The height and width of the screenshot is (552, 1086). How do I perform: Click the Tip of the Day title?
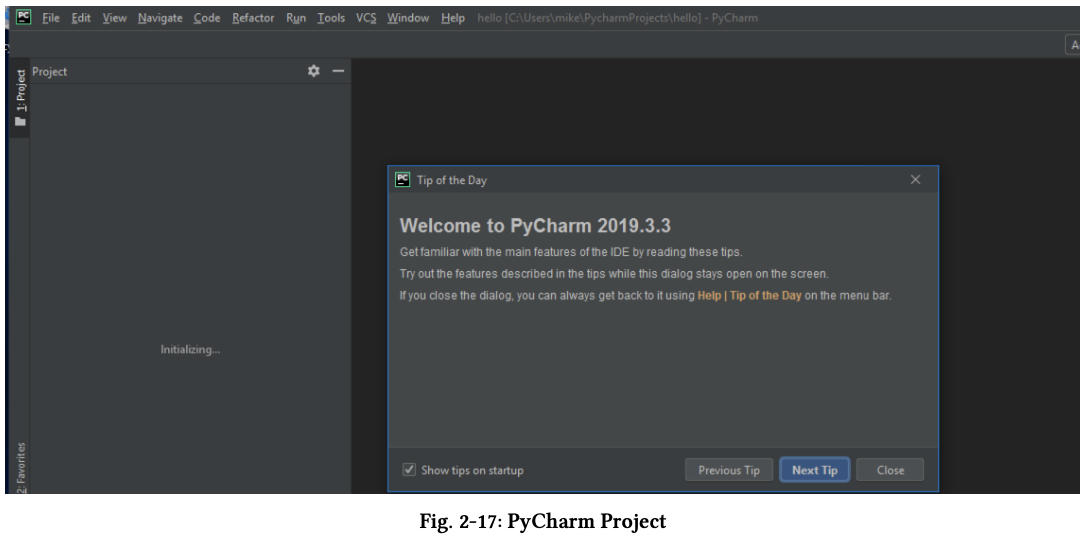coord(452,180)
